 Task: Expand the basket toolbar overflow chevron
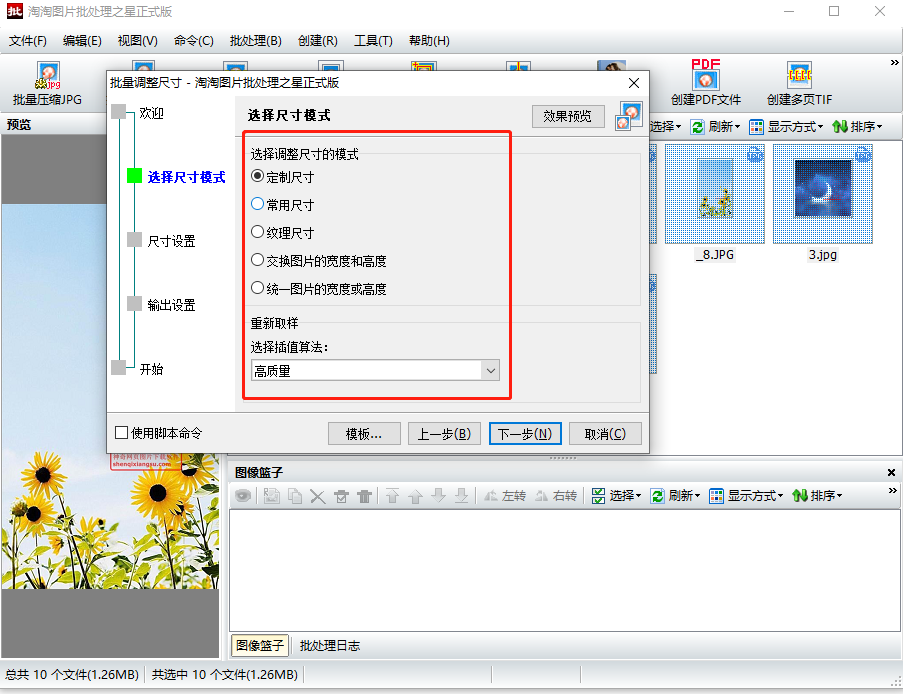click(893, 491)
